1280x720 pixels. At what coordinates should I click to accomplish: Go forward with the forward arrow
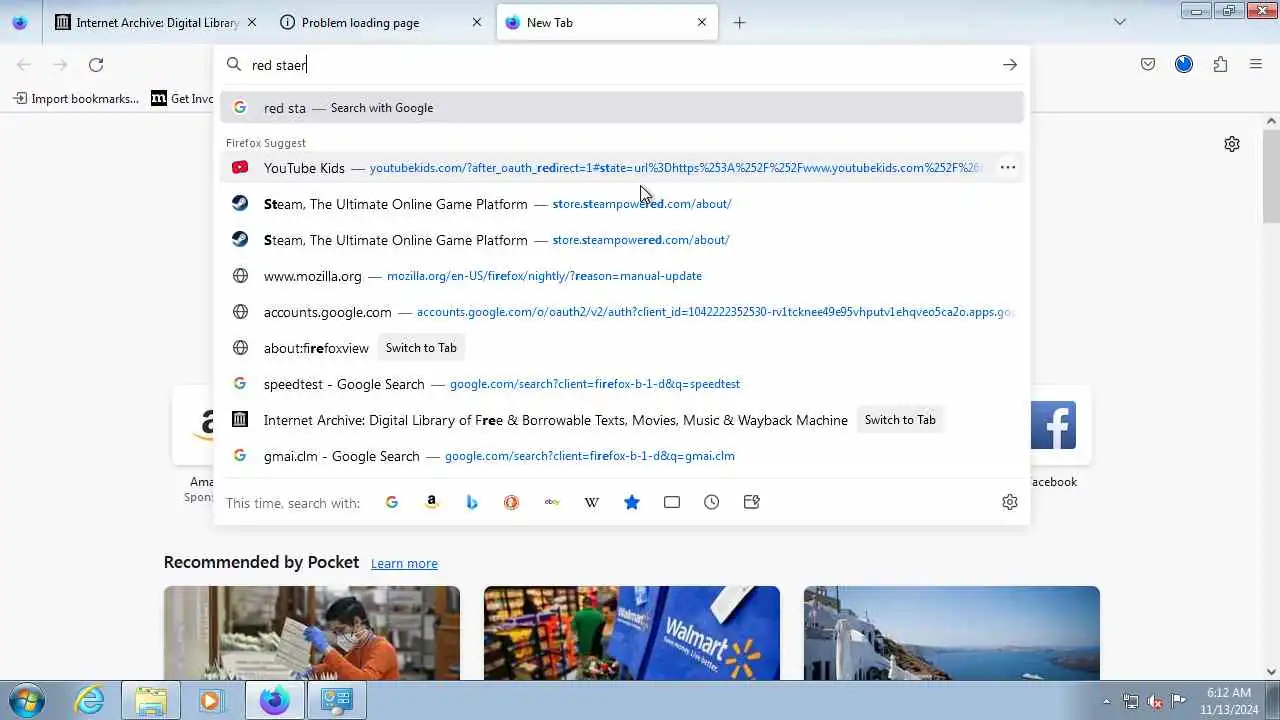[60, 65]
